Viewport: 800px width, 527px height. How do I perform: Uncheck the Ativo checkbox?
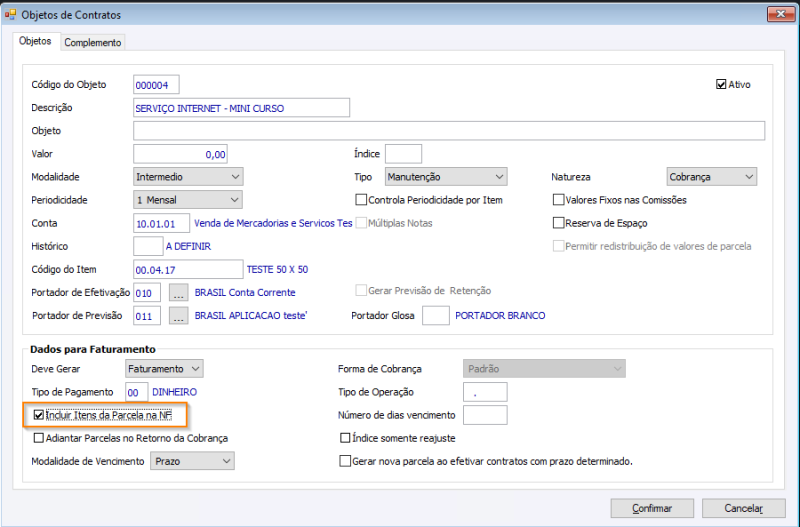coord(721,85)
